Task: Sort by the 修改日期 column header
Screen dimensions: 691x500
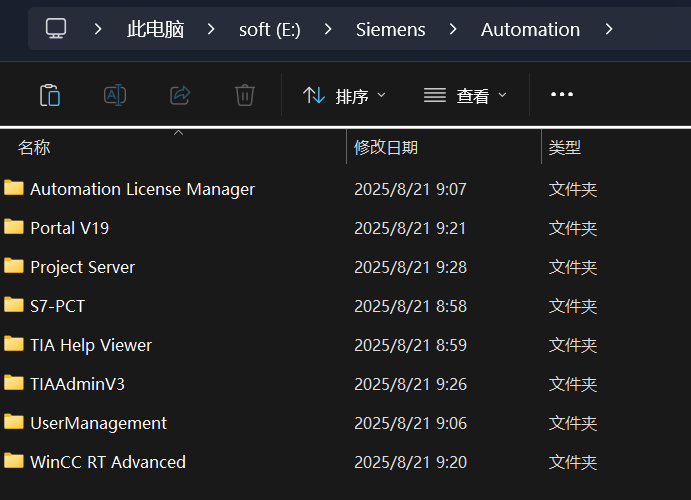Action: click(x=386, y=148)
